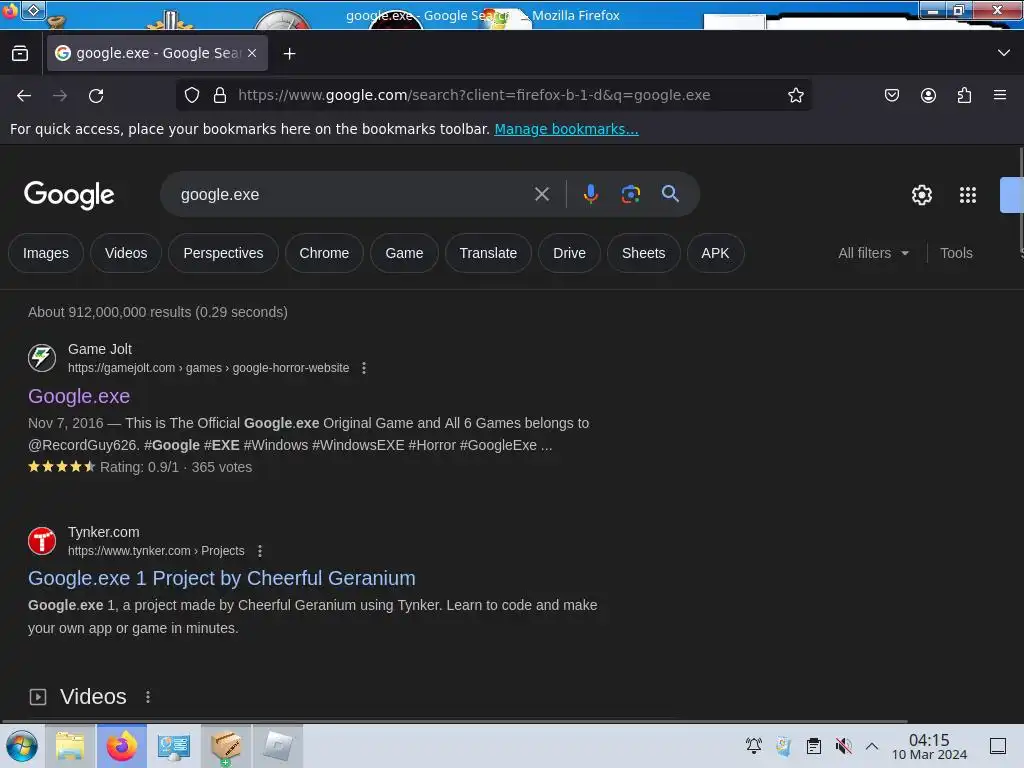
Task: Open Game Jolt result more options
Action: [x=364, y=368]
